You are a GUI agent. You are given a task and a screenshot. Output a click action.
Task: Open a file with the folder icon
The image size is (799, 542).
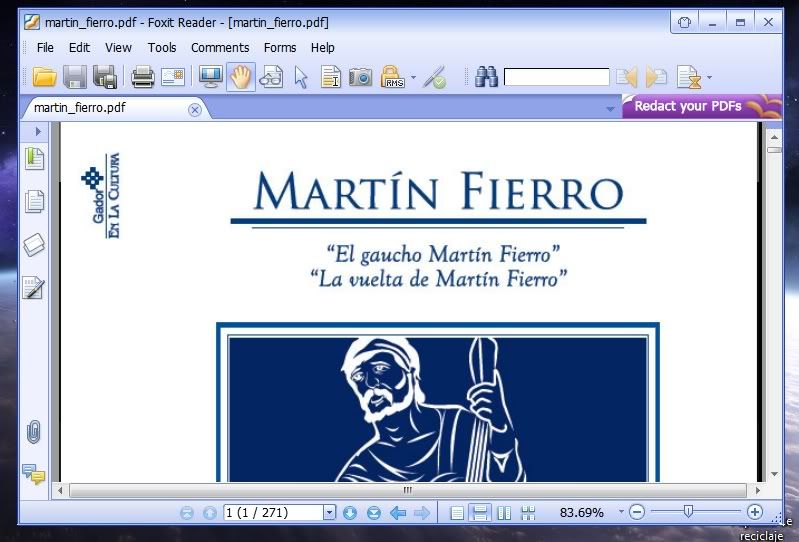(x=44, y=77)
